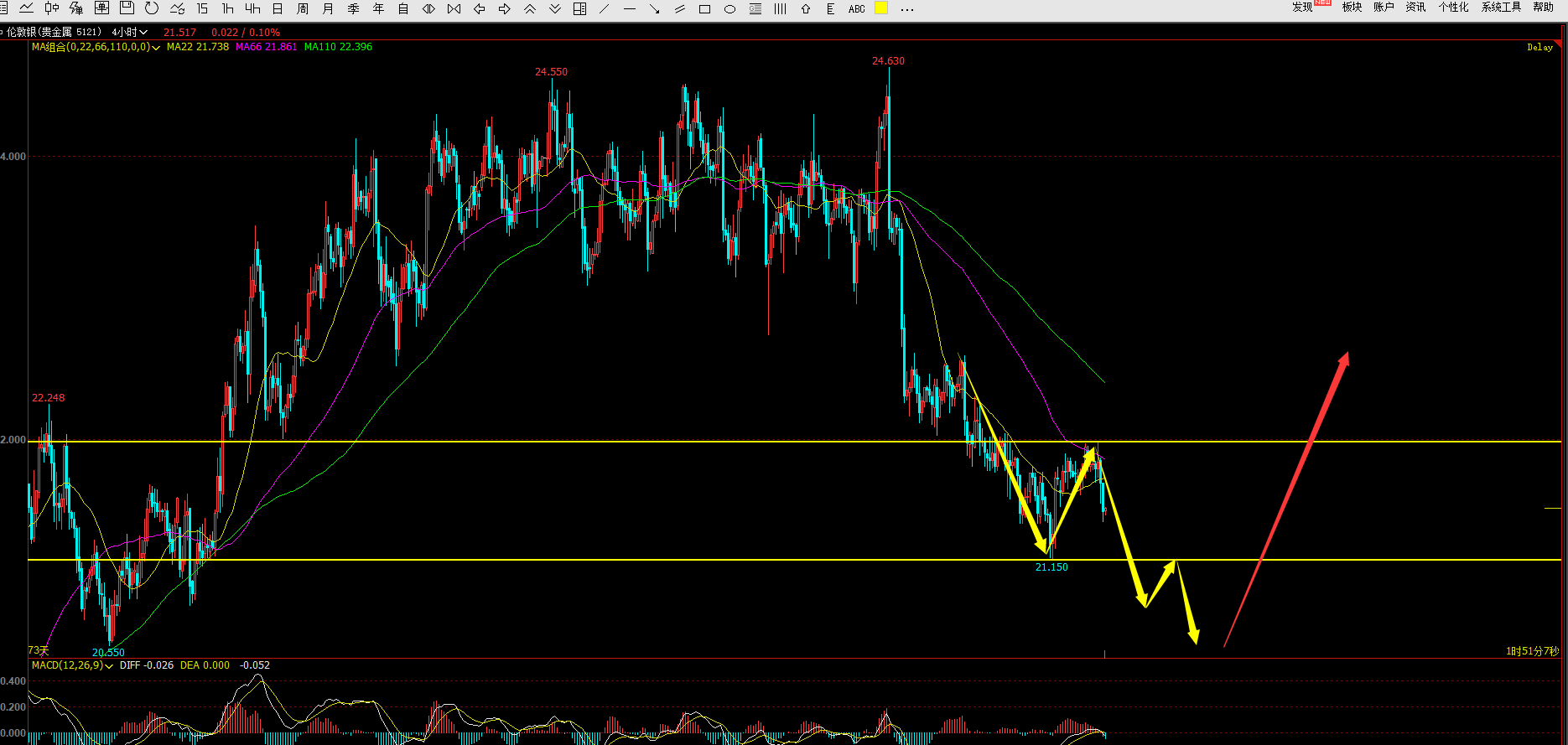The height and width of the screenshot is (745, 1568).
Task: Expand the MA组合 indicator dropdown
Action: point(156,48)
